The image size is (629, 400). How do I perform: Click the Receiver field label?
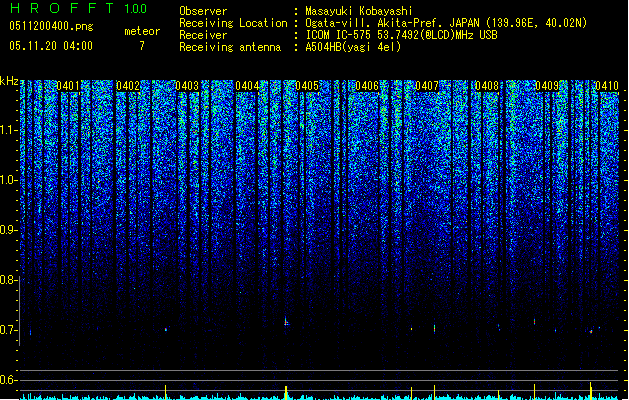203,35
